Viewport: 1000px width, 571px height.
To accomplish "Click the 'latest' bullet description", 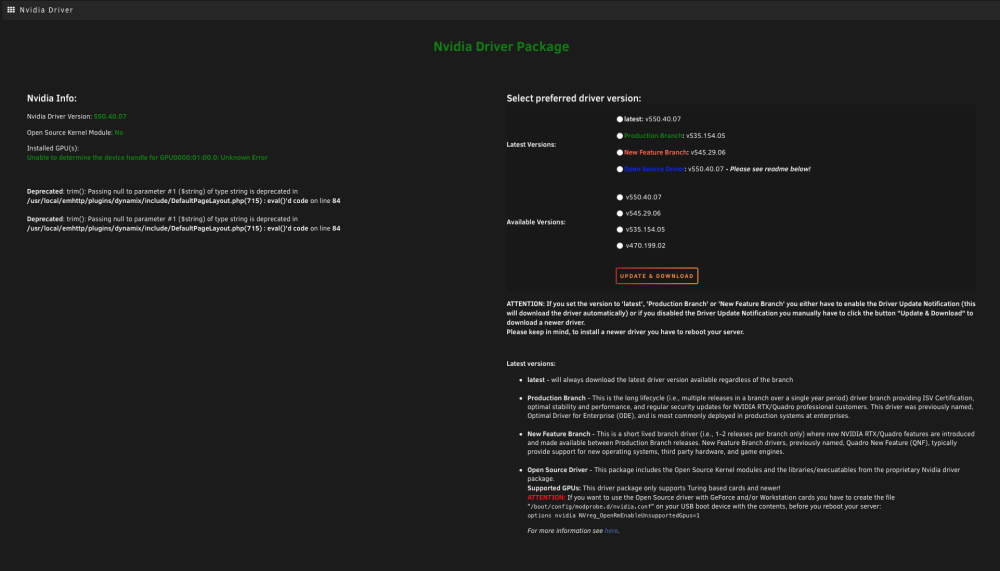I will [660, 380].
